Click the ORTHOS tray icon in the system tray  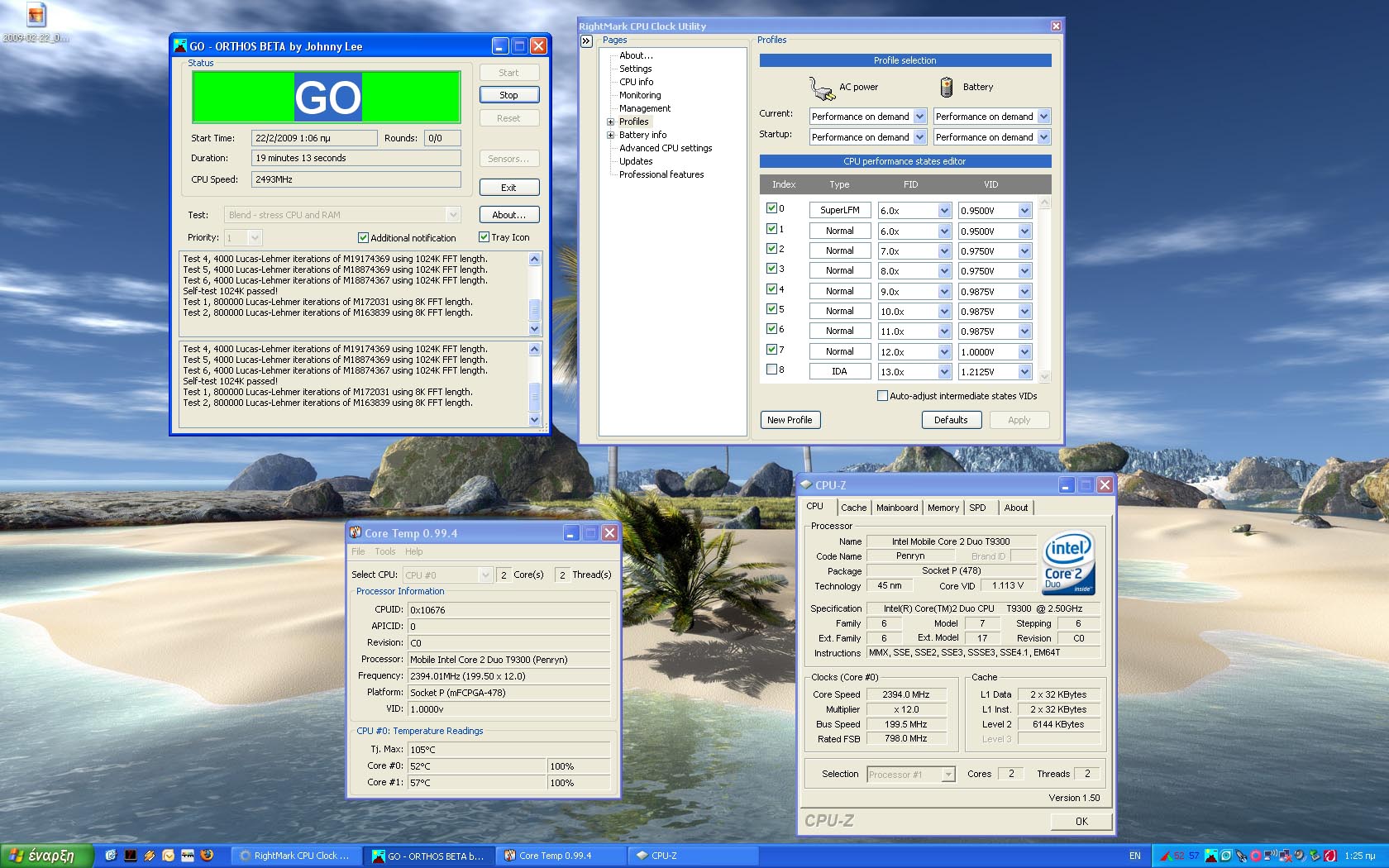(x=1211, y=856)
